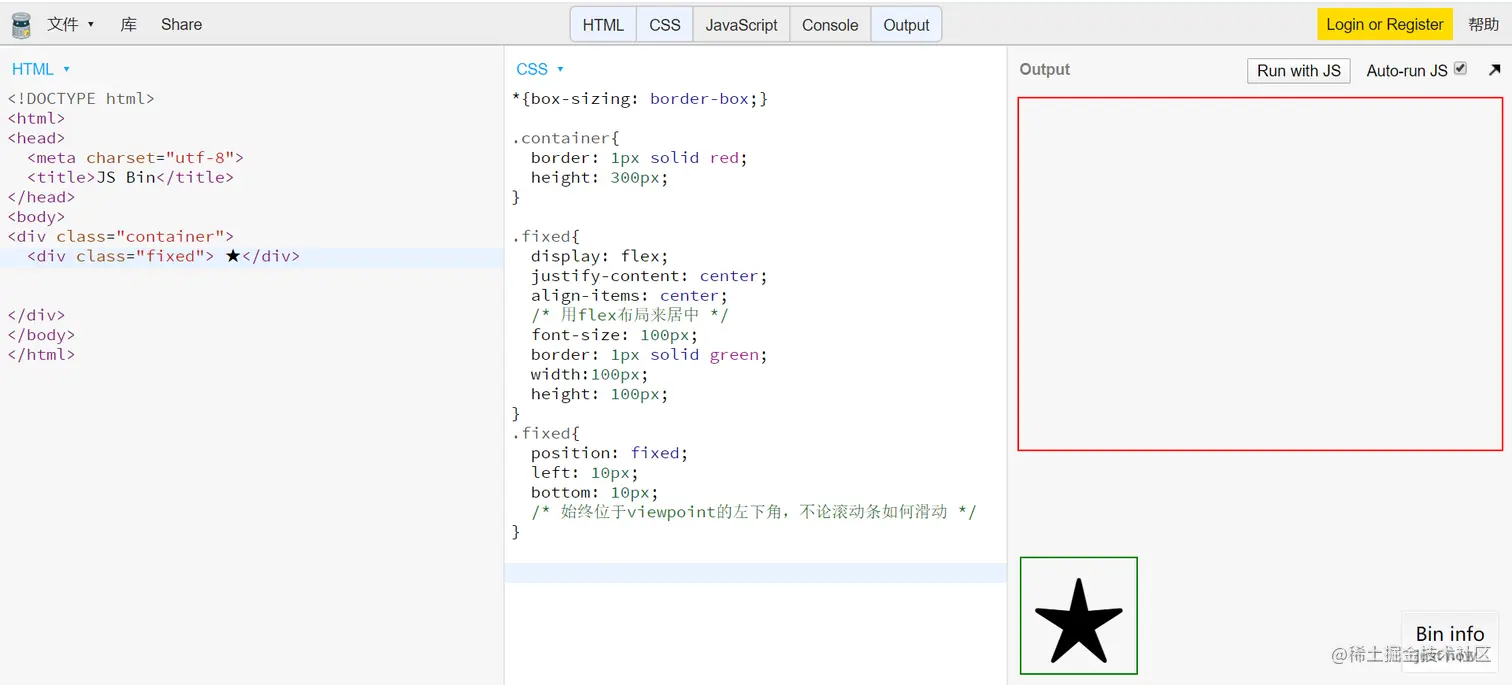Click the viewpoint的左下角 comment line
This screenshot has width=1512, height=685.
pyautogui.click(x=754, y=512)
